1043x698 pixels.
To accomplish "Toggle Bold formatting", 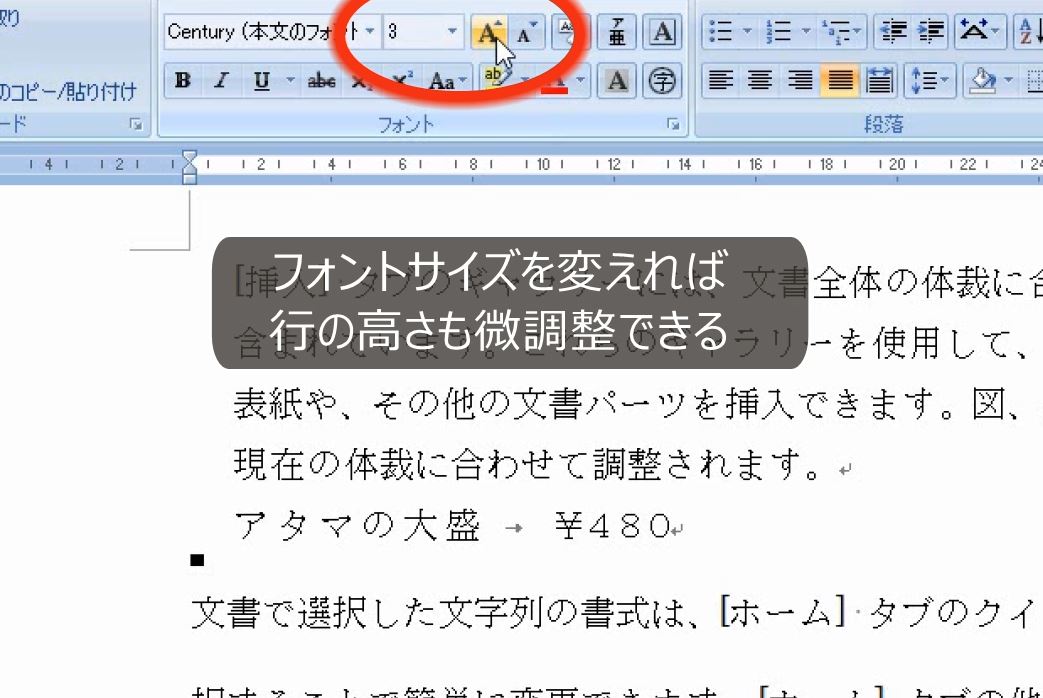I will 182,82.
